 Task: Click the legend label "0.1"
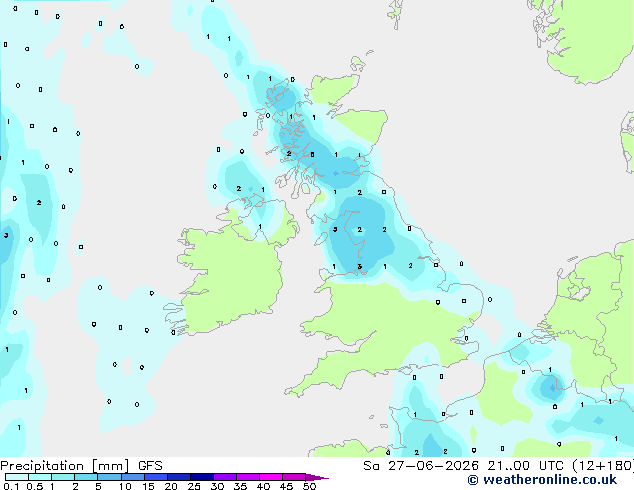(x=11, y=486)
